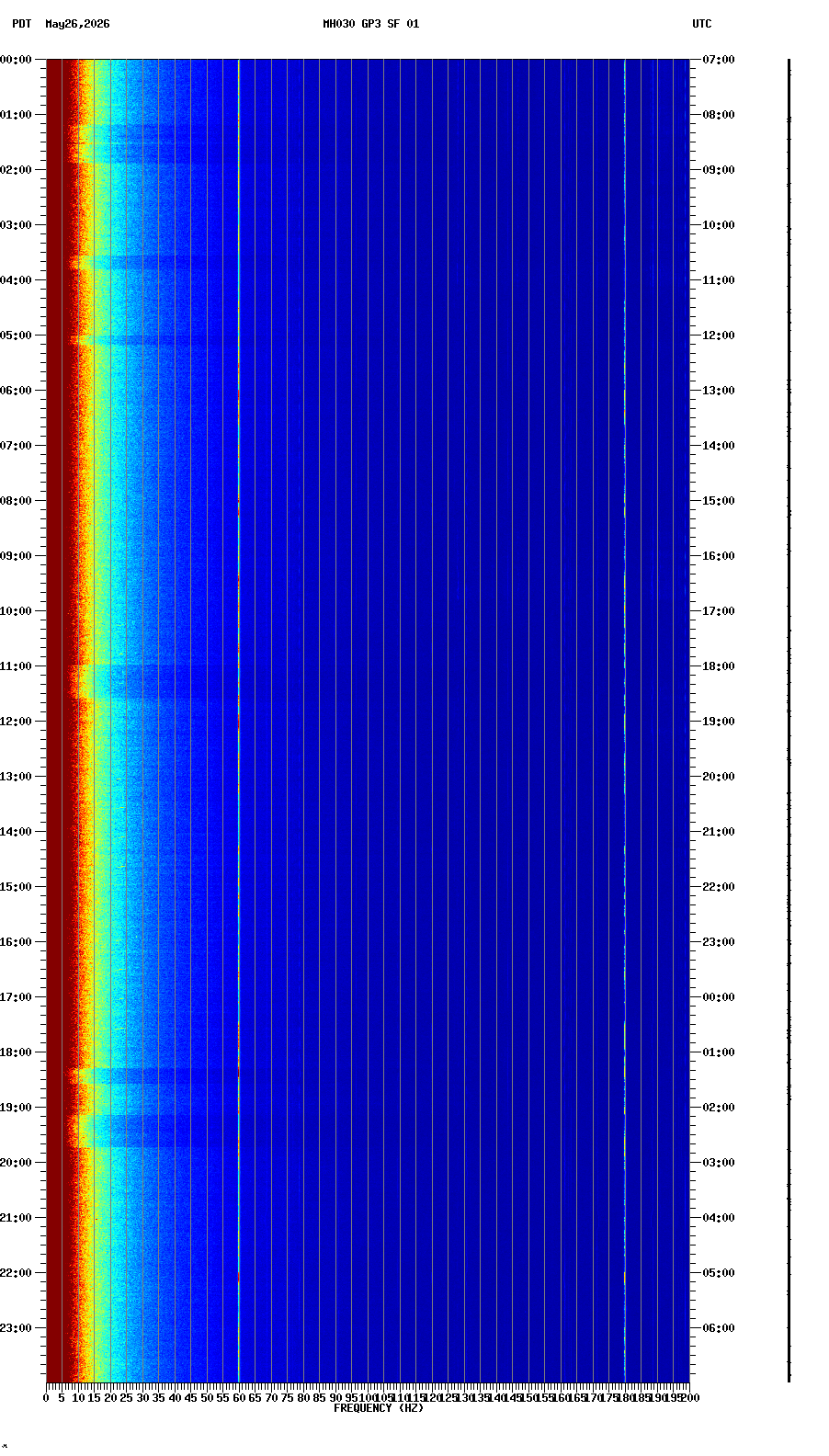Click the black seismogram trace bar at right
The image size is (829, 1456).
point(789,722)
